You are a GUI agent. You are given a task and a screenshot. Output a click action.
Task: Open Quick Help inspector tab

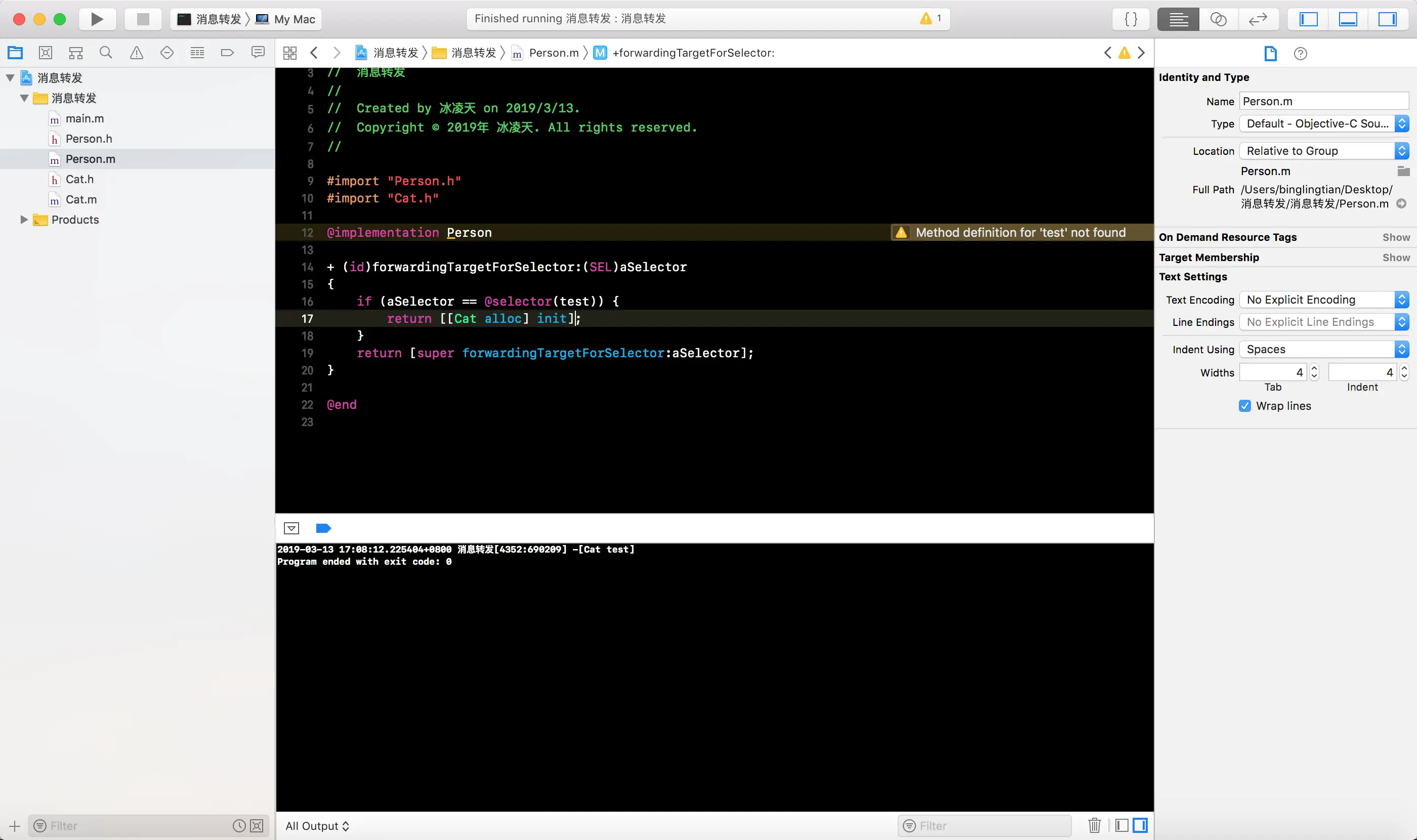coord(1301,54)
